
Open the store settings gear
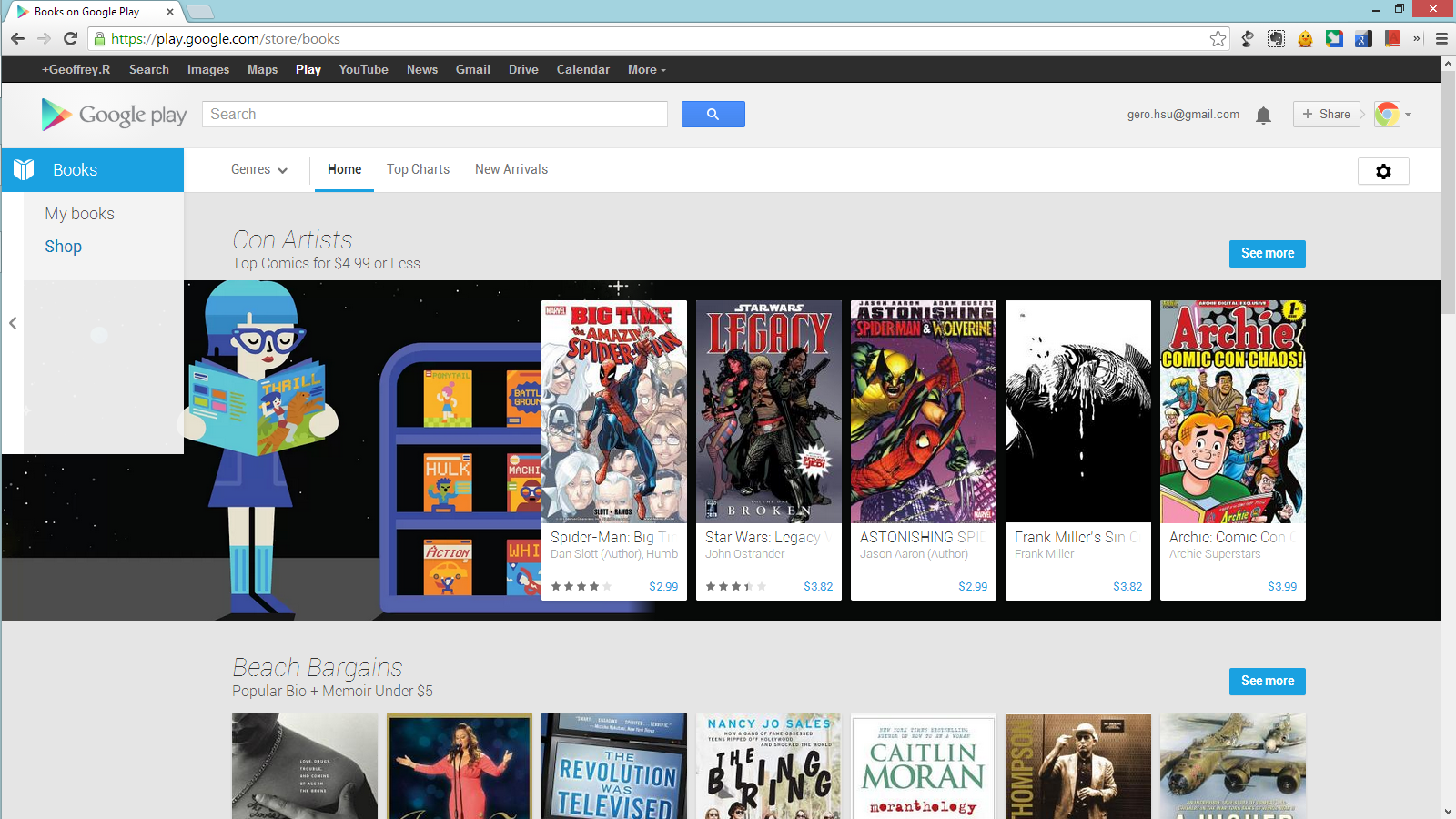1383,171
